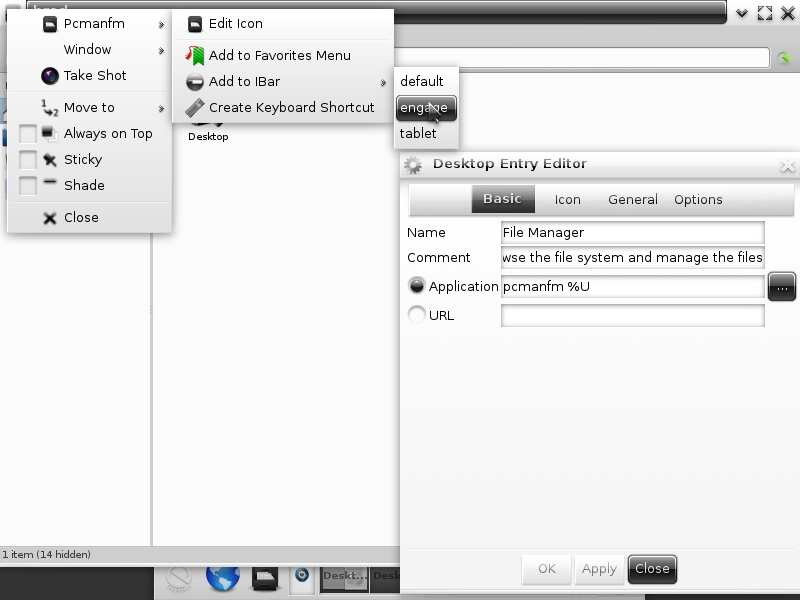The width and height of the screenshot is (800, 600).
Task: Click the OK button
Action: coord(546,569)
